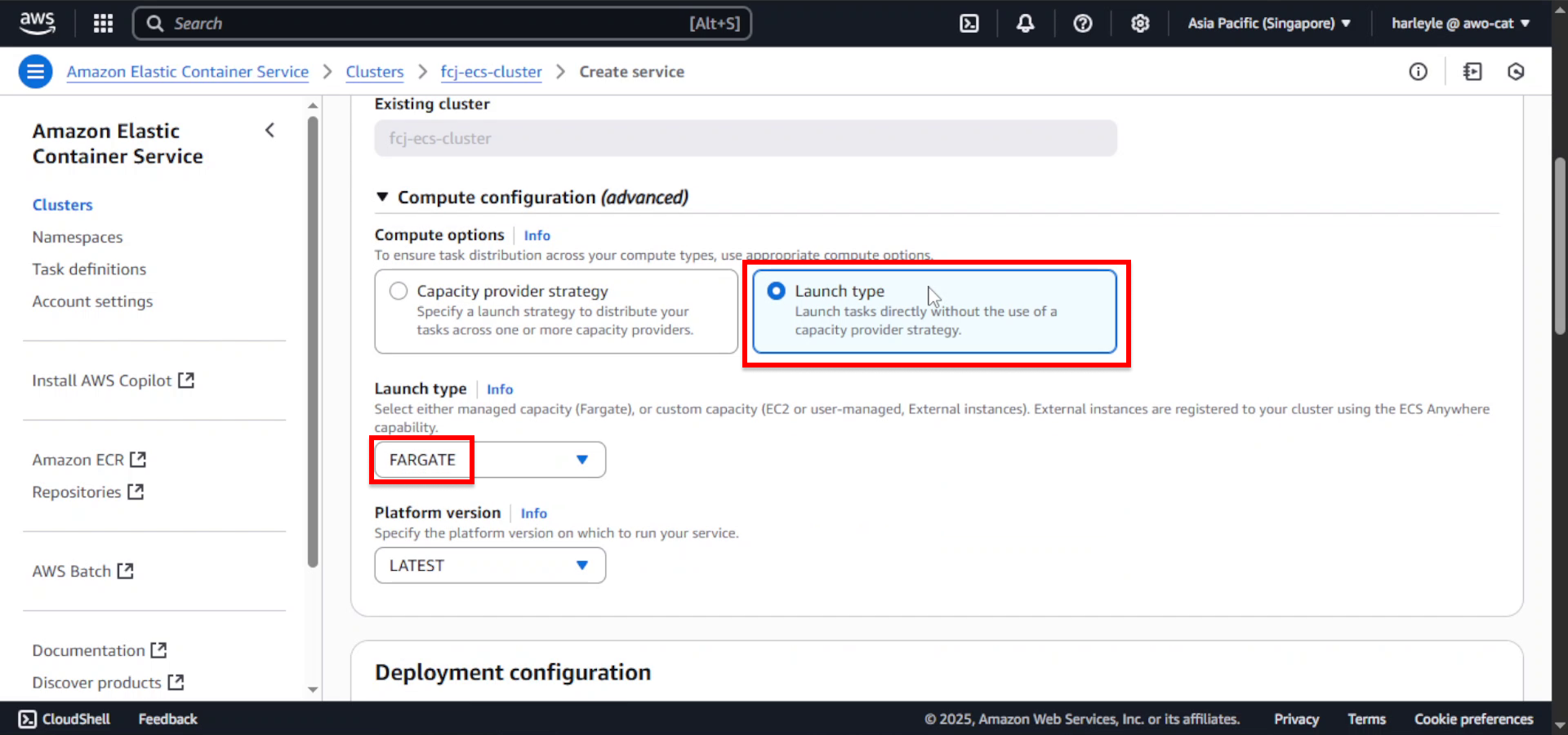Open the AWS Batch sidebar link
The width and height of the screenshot is (1568, 735).
coord(72,571)
